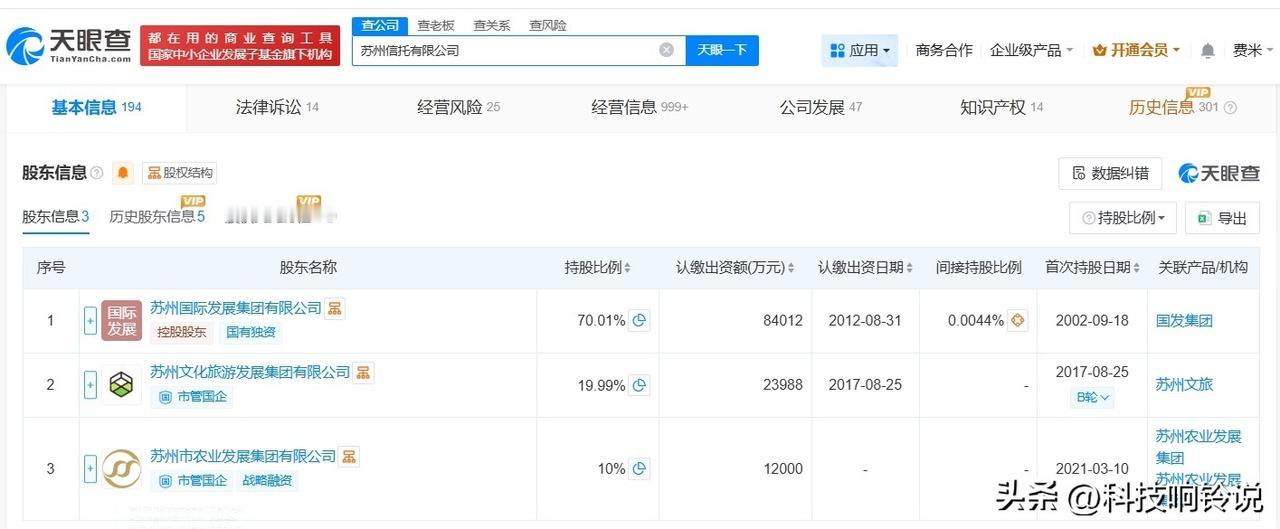Screen dimensions: 1280x529
Task: Open the 历史信息 VIP tab
Action: [x=1173, y=108]
